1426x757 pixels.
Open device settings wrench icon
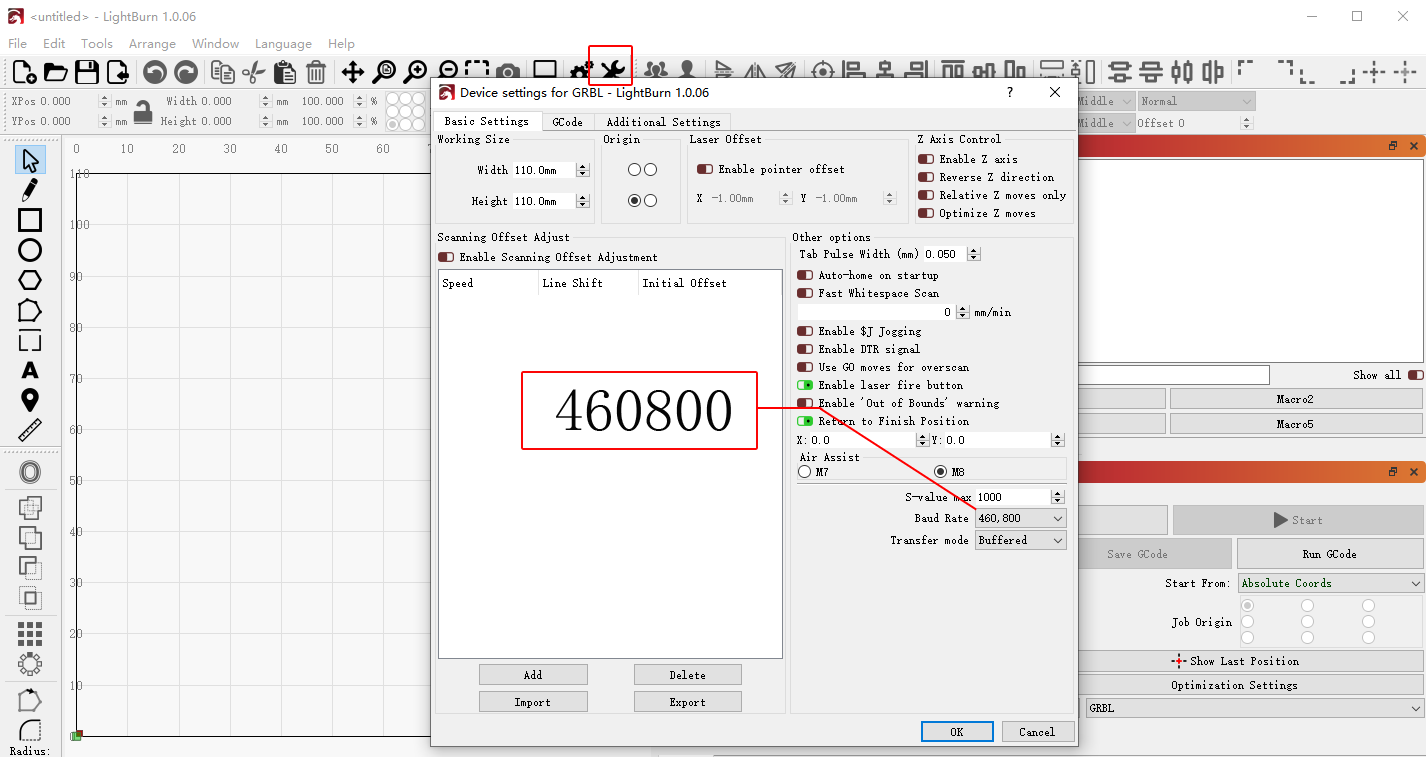pos(613,70)
